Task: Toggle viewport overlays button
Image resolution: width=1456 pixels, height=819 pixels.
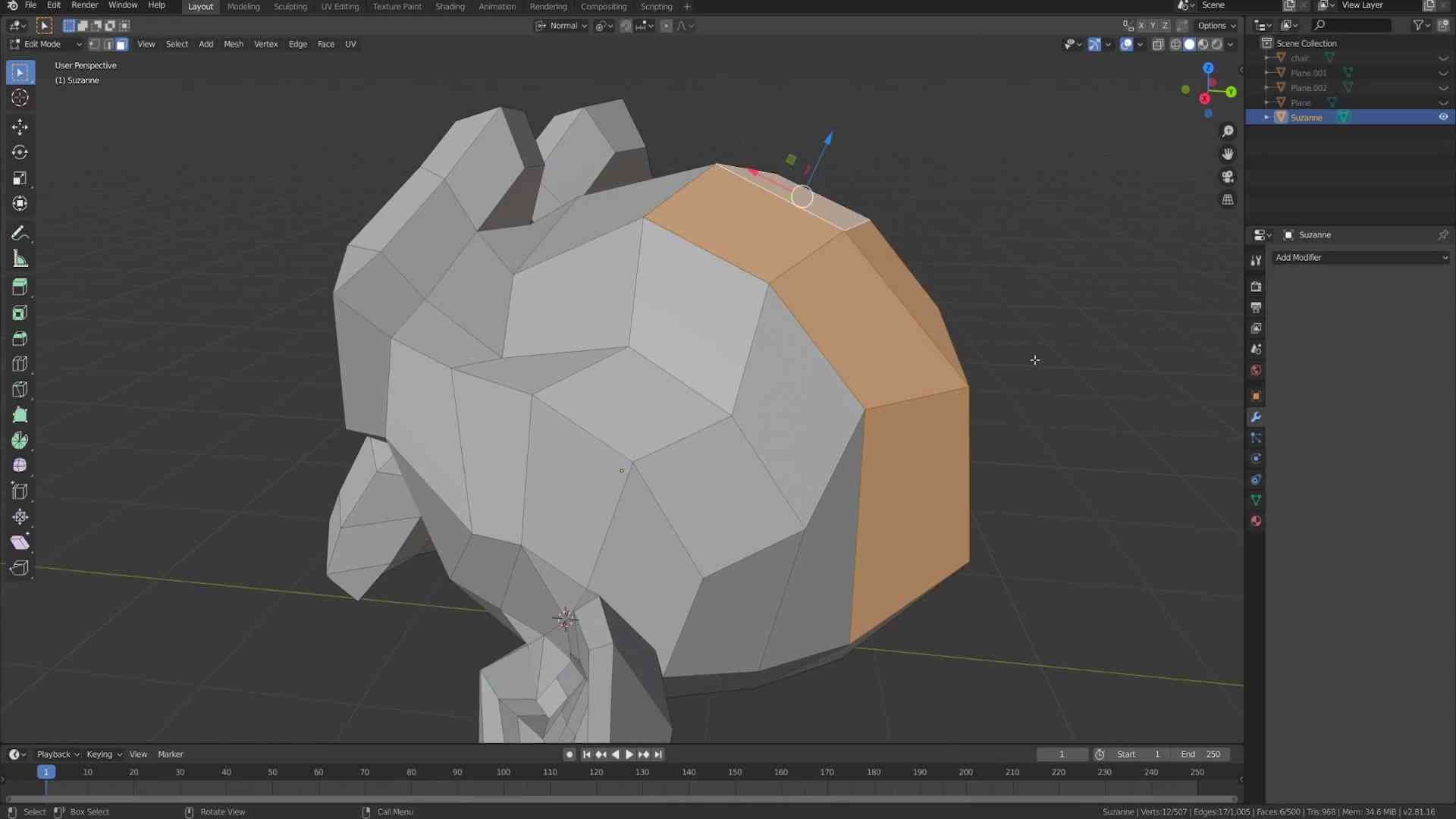Action: coord(1127,45)
